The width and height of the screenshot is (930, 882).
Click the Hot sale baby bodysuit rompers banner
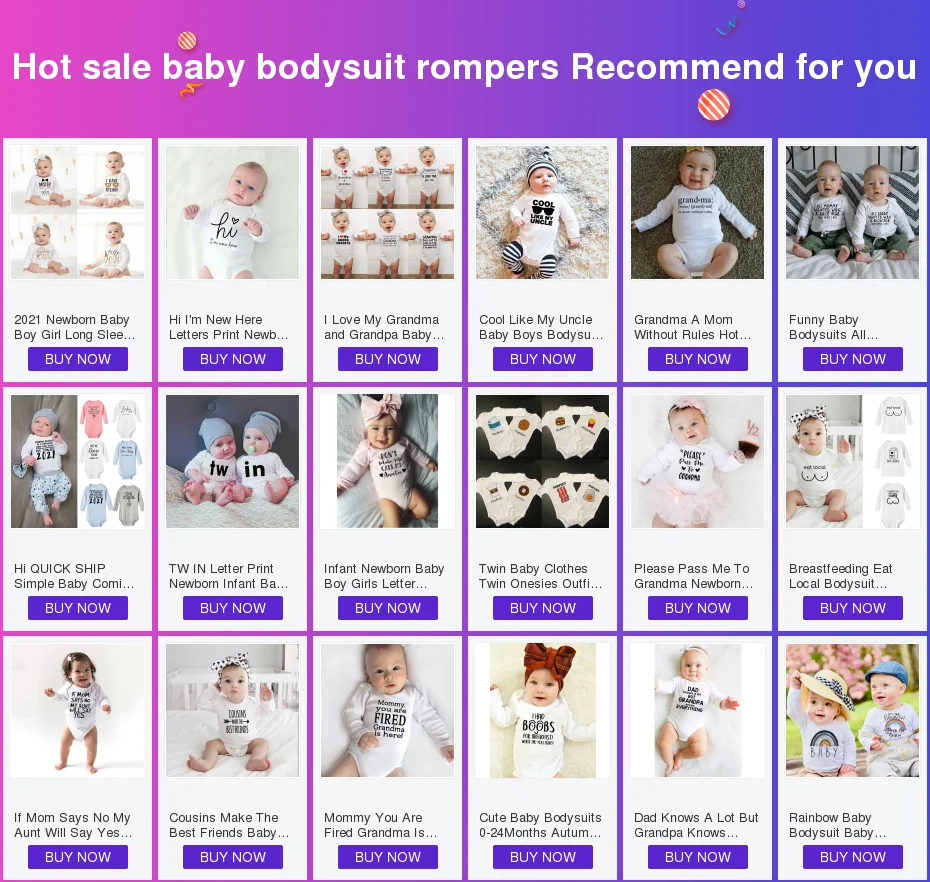click(465, 67)
